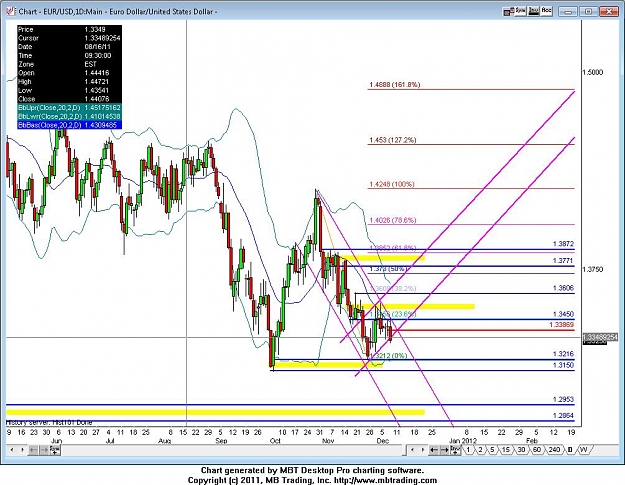Click the BbUpr(Close,20,2,D) indicator row
625x485 pixels.
click(69, 108)
